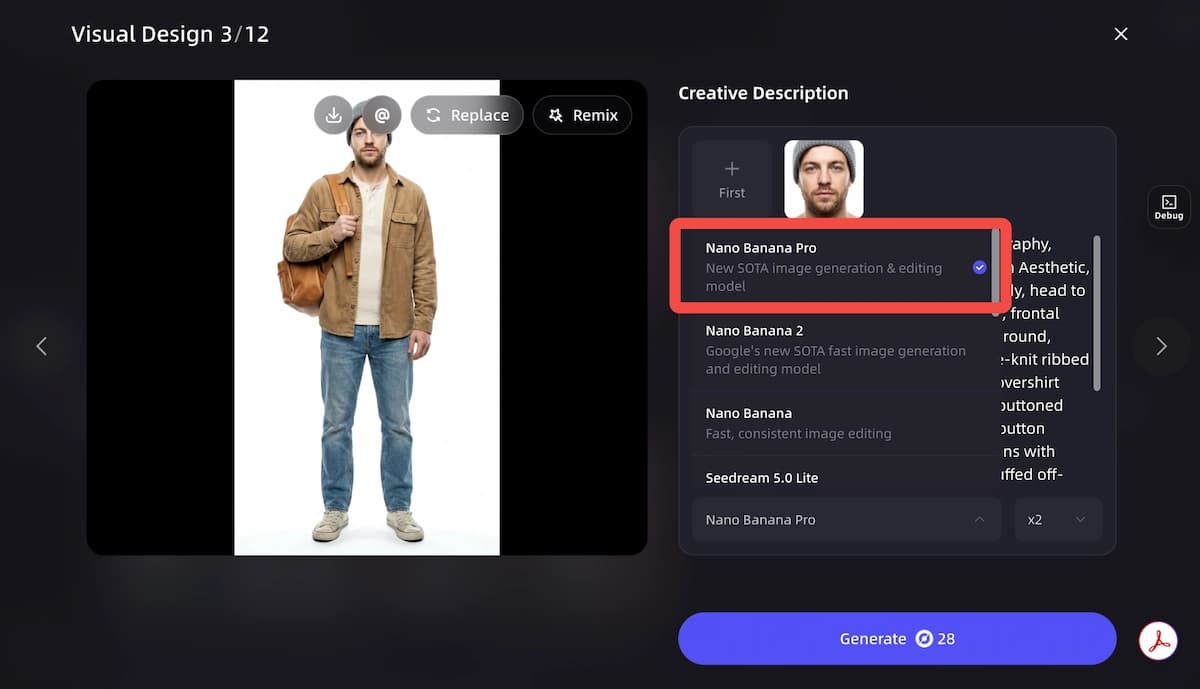1200x689 pixels.
Task: Replace the current image
Action: [467, 115]
